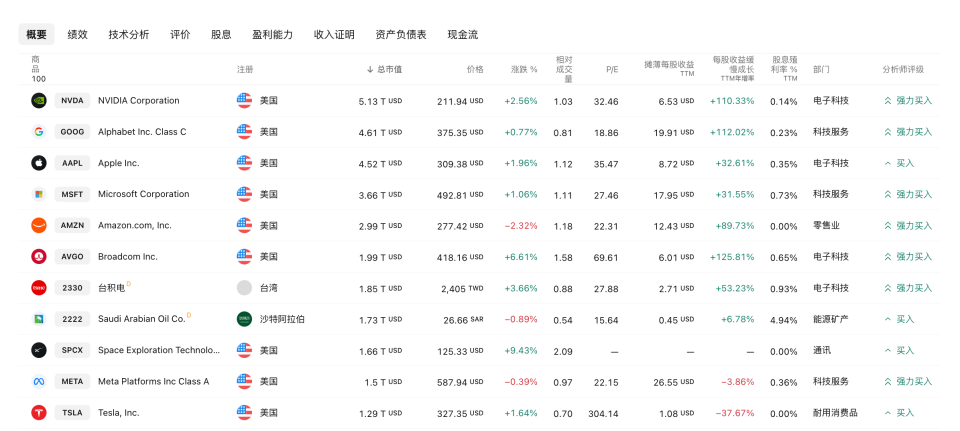Click the AMZN ticker badge
Image resolution: width=960 pixels, height=431 pixels.
[72, 225]
